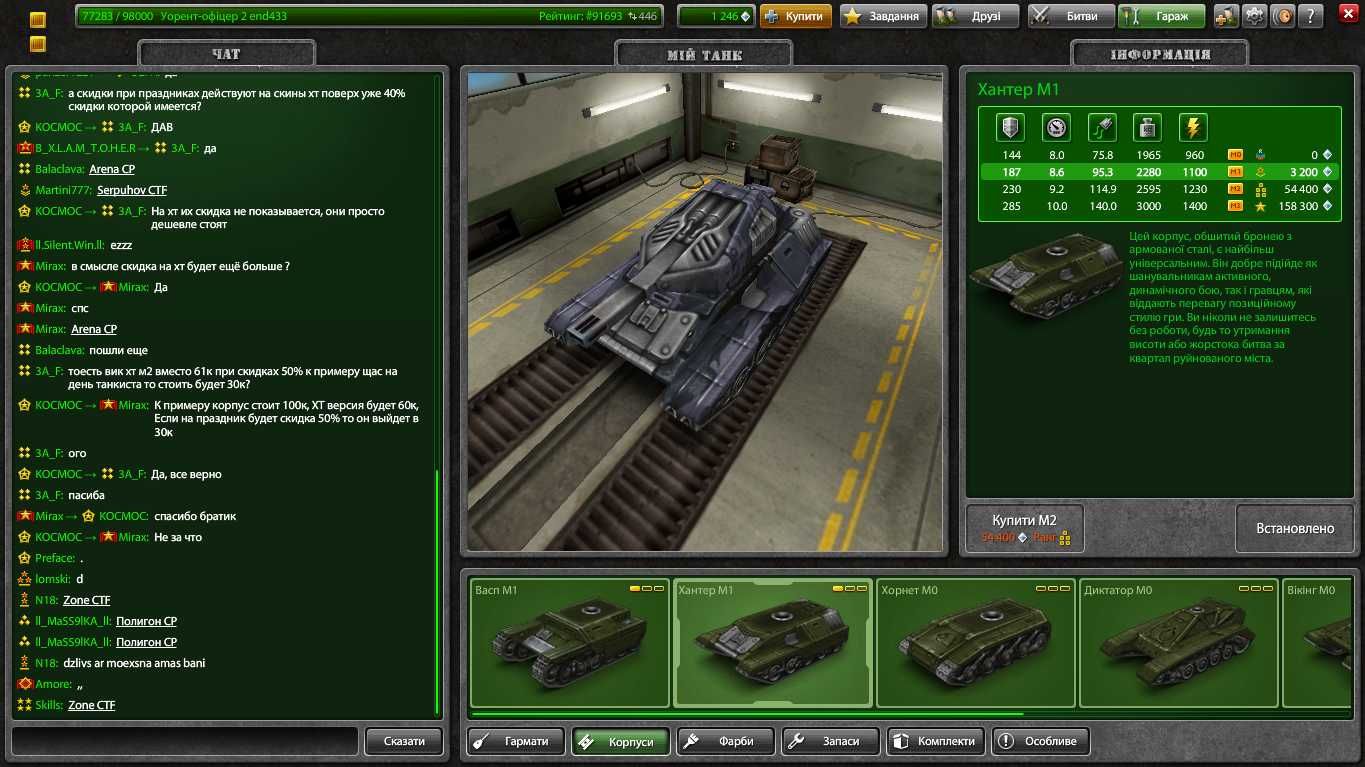1365x767 pixels.
Task: Open the Запаси category tab
Action: pos(831,741)
